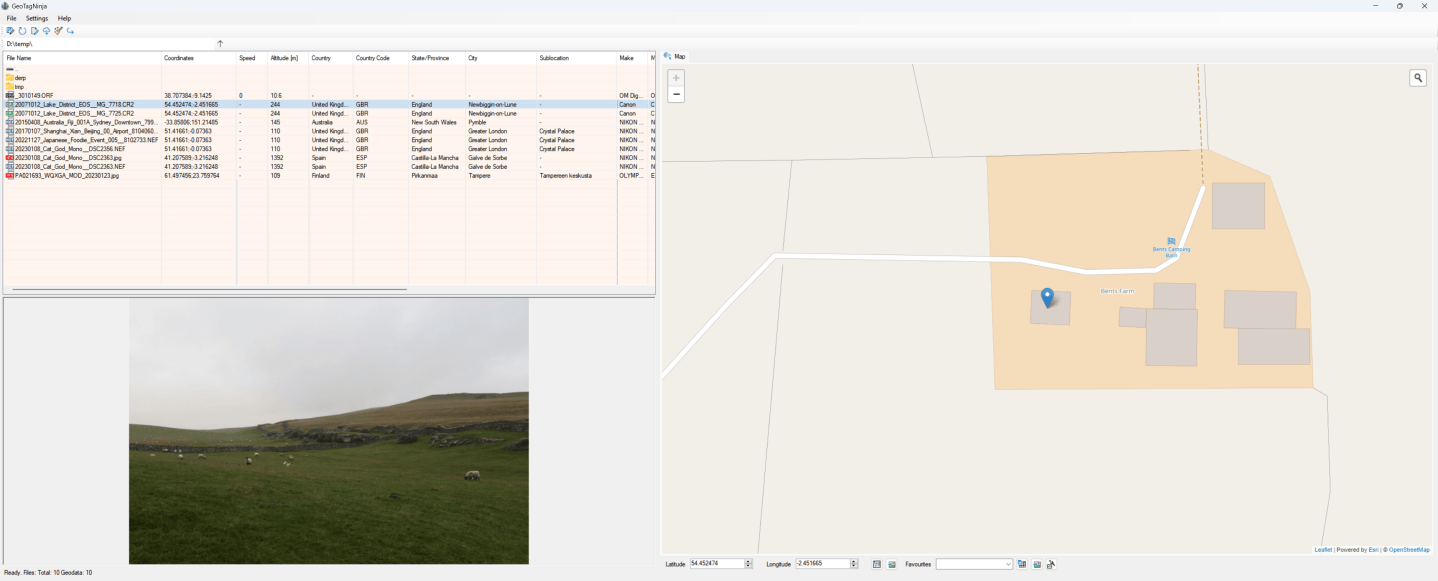This screenshot has width=1438, height=581.
Task: Click the picture icon left of Favourites label
Action: click(x=892, y=564)
